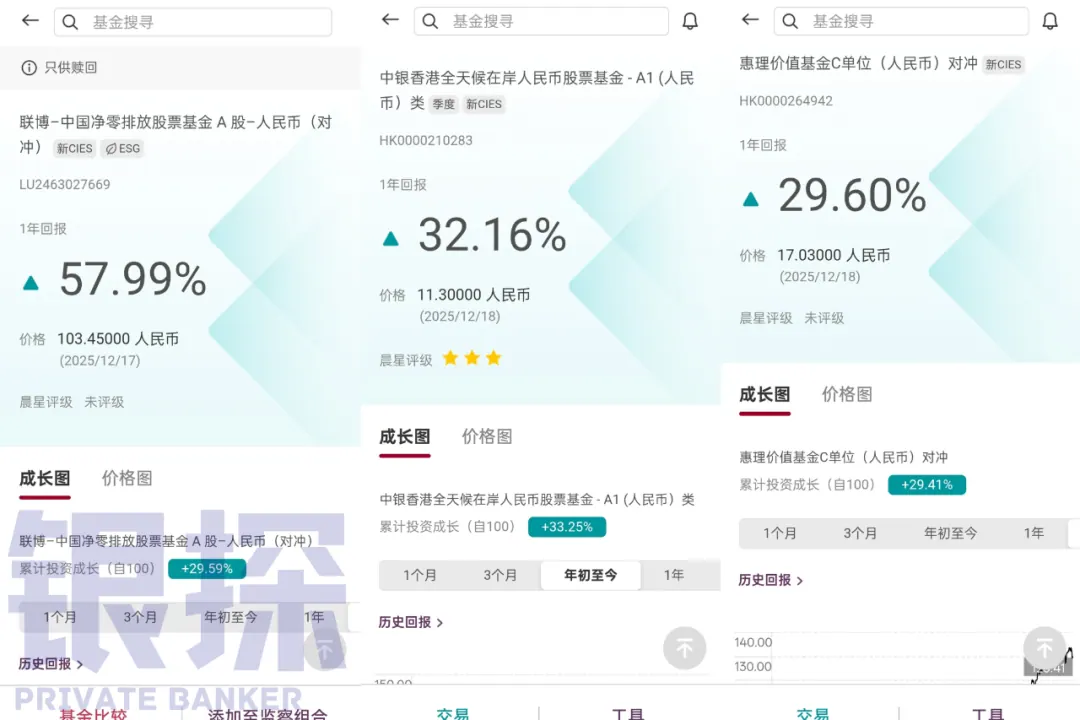The image size is (1080, 720).
Task: Expand 历史回报 link in right panel
Action: point(771,580)
